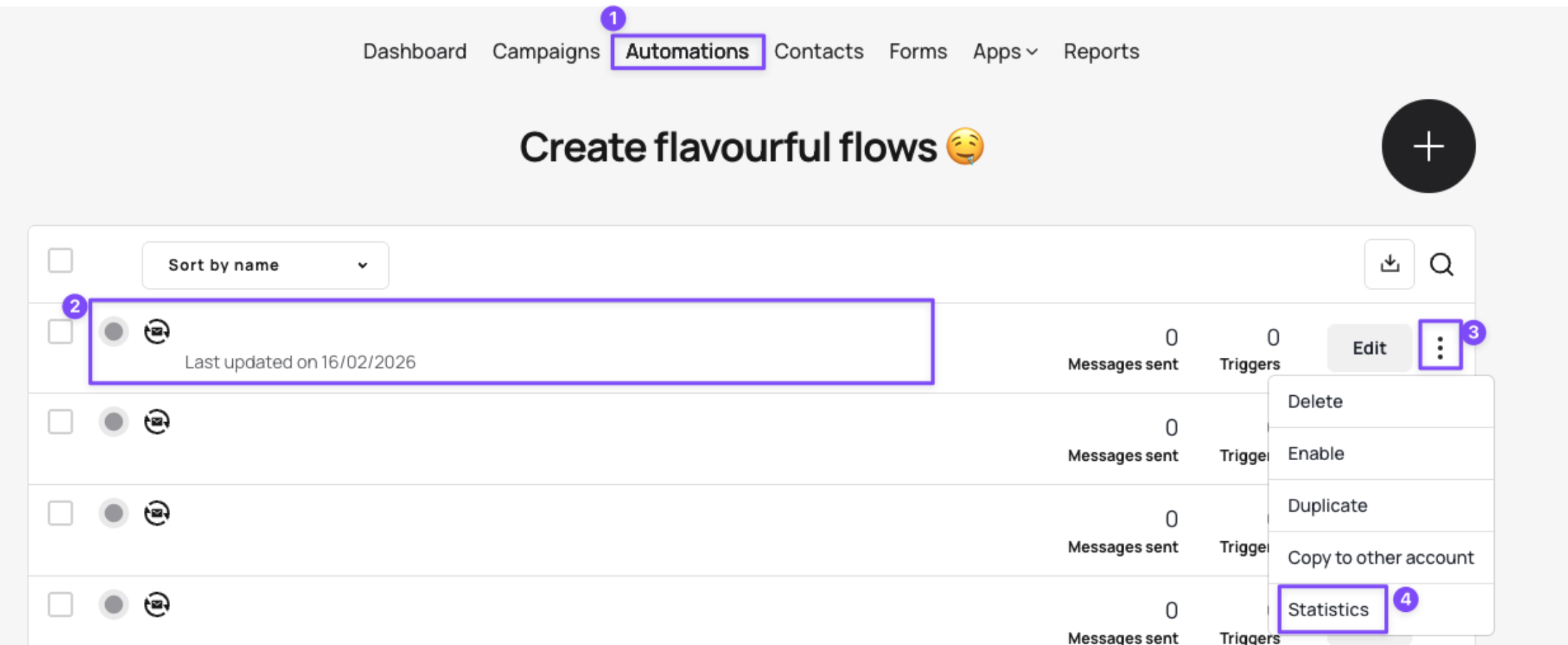Screen dimensions: 1568x645
Task: Switch to the Automations tab
Action: pyautogui.click(x=687, y=52)
